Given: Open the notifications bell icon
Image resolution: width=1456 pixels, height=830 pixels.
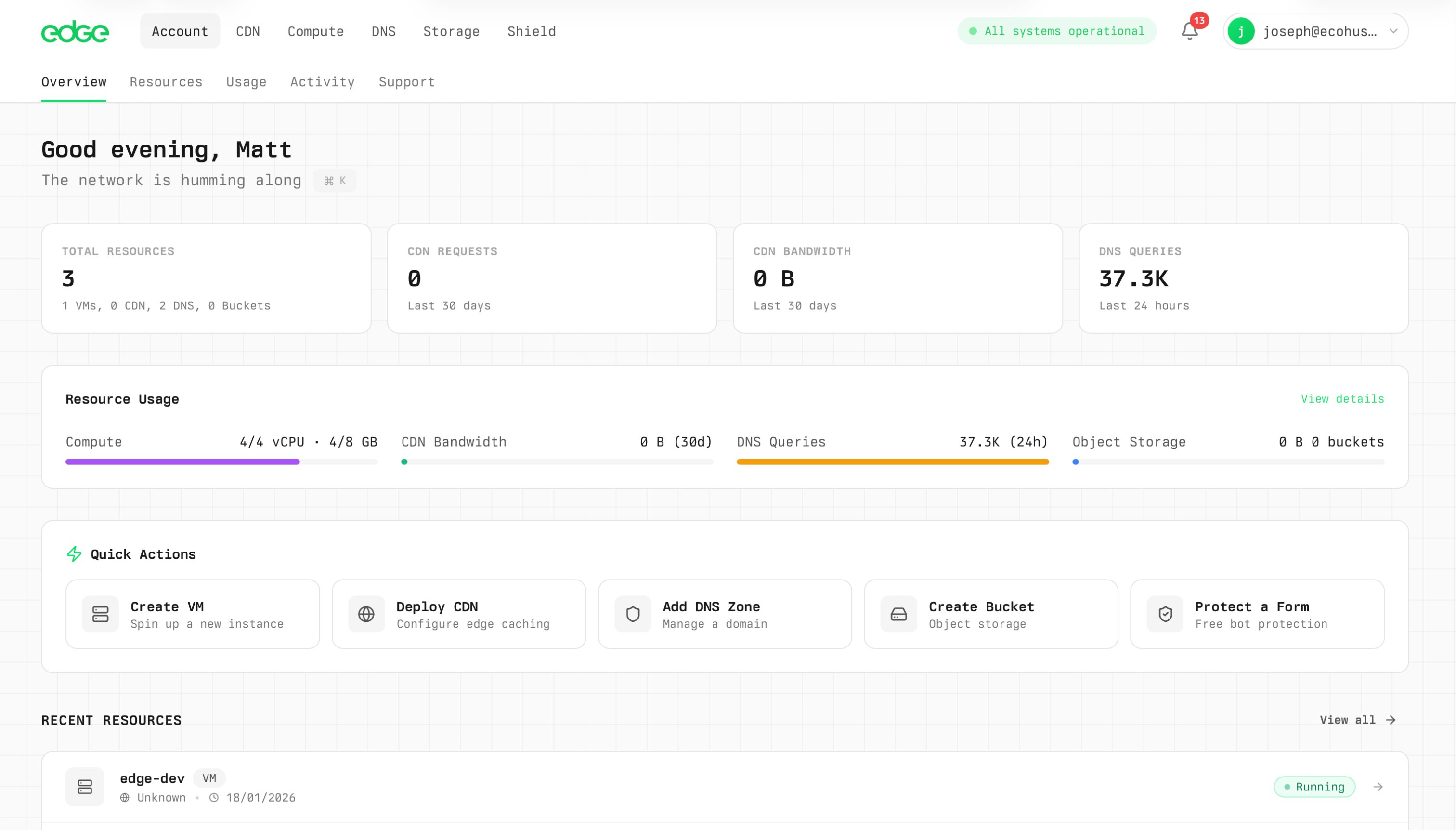Looking at the screenshot, I should [1189, 31].
